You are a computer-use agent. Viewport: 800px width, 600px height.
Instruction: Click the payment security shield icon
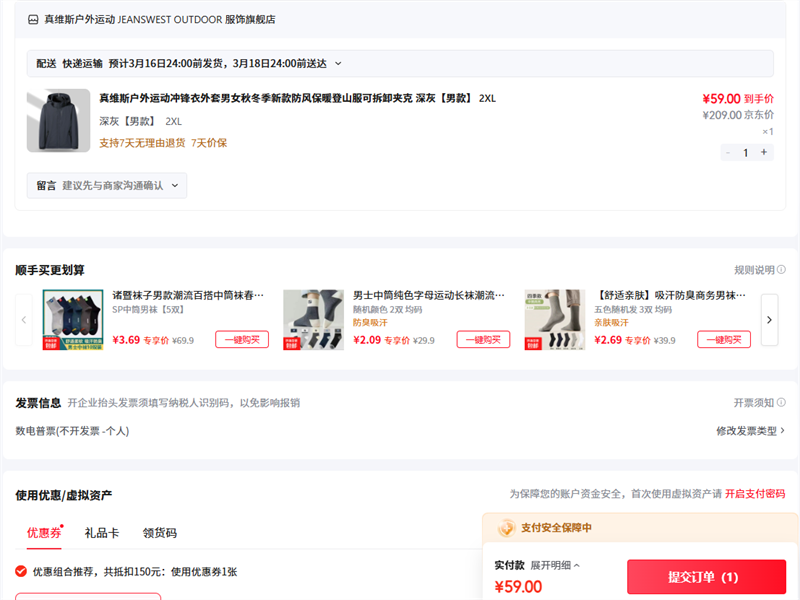(x=507, y=528)
